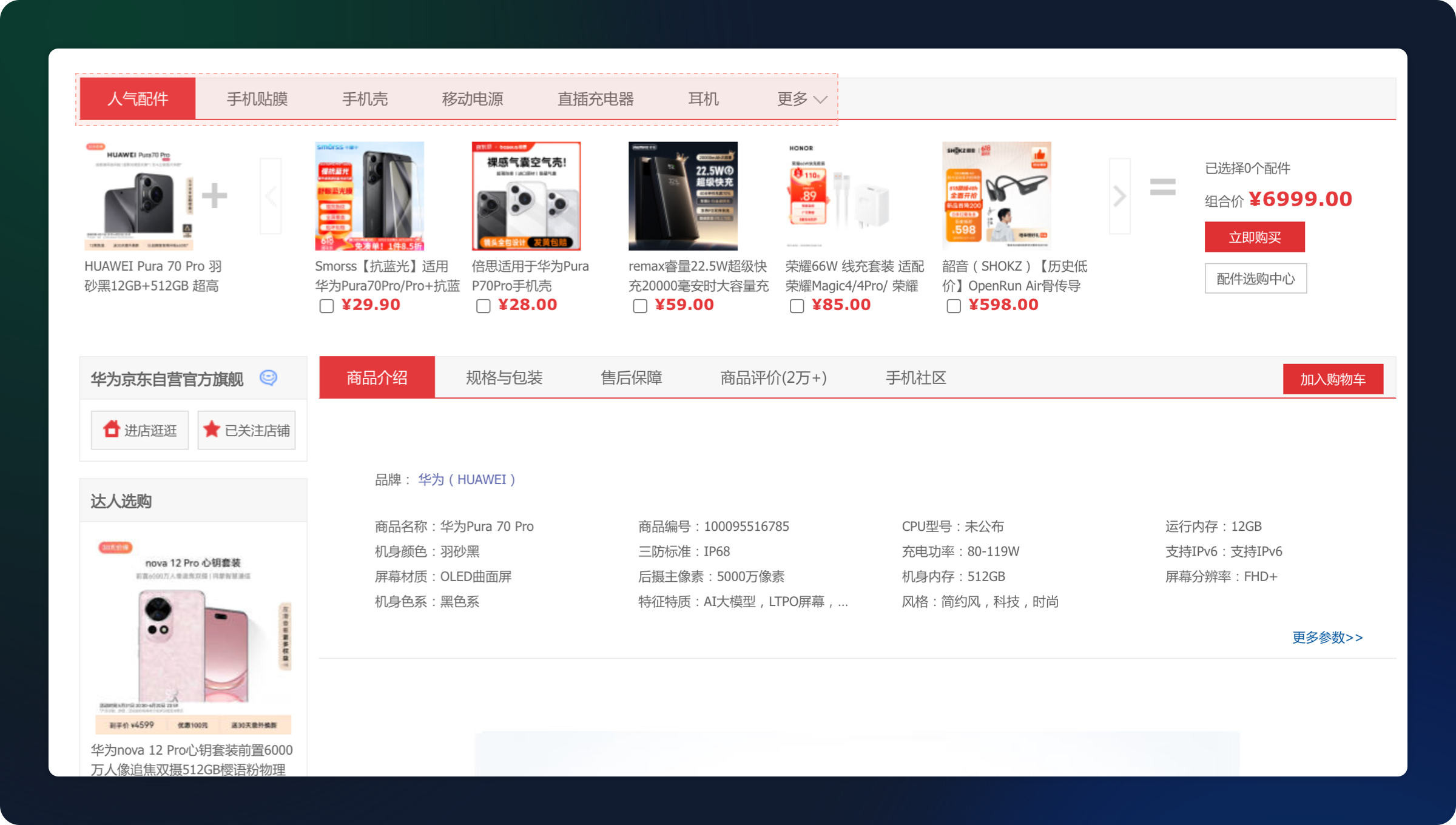Select the 耳机 tab
The height and width of the screenshot is (825, 1456).
coord(703,99)
